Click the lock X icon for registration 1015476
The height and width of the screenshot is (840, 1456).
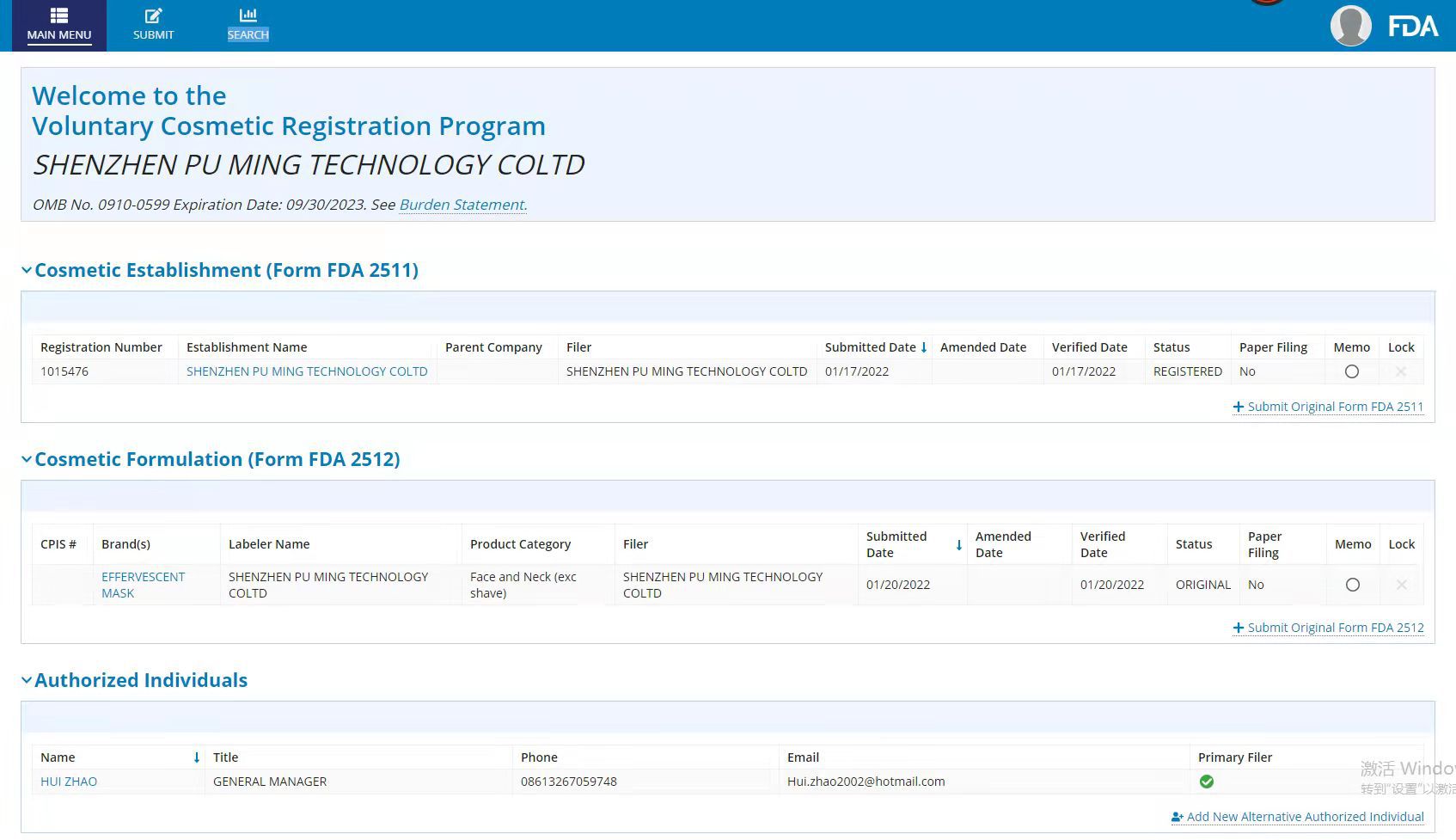point(1401,371)
